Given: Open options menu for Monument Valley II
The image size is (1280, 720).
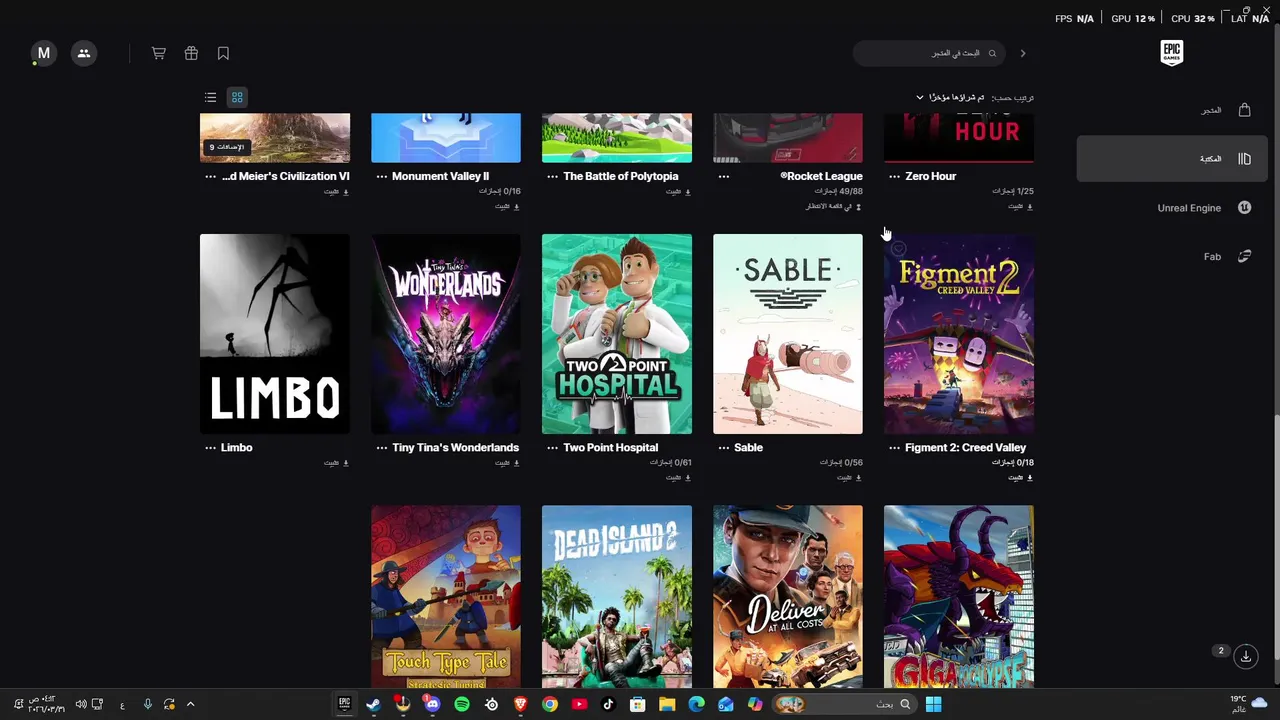Looking at the screenshot, I should point(381,176).
